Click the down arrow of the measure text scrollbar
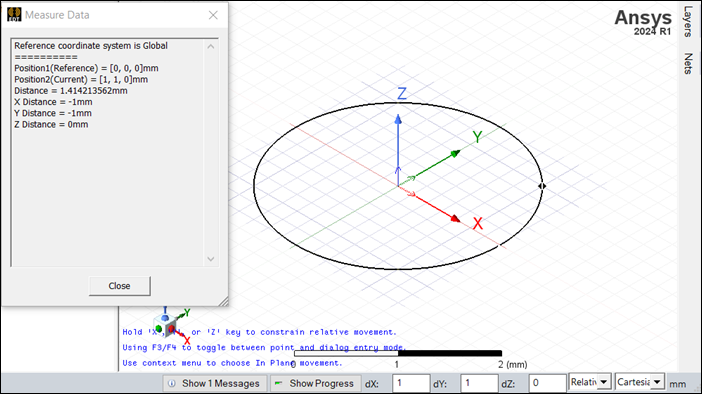Image resolution: width=702 pixels, height=394 pixels. coord(211,259)
